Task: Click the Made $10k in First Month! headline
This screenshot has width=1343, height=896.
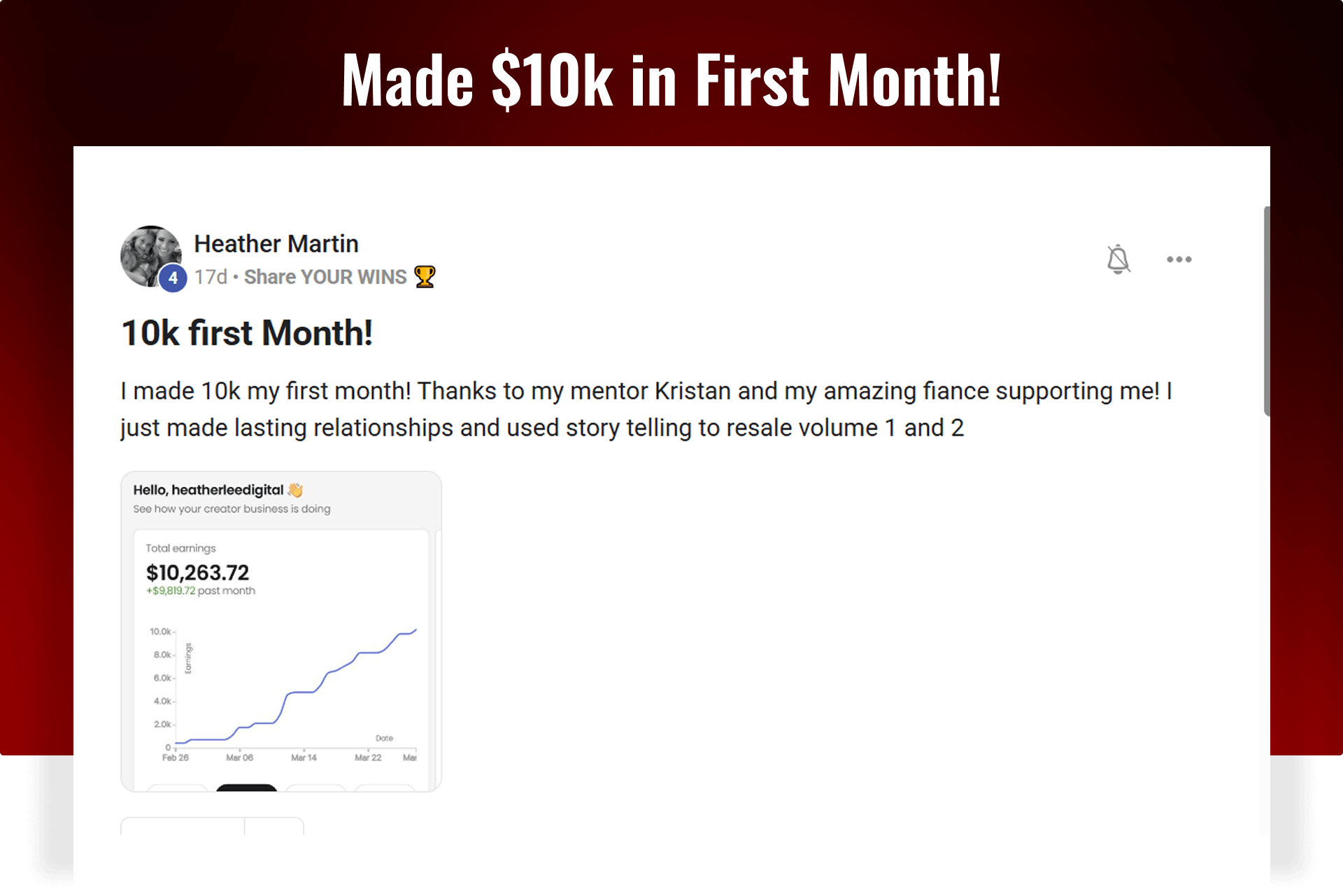Action: [671, 80]
